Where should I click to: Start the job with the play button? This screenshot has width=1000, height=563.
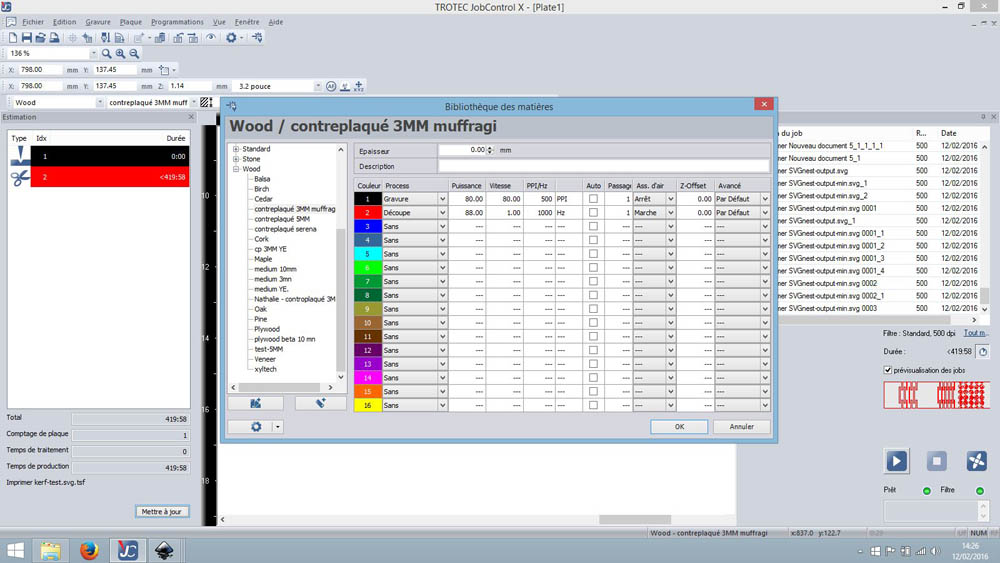(x=896, y=460)
